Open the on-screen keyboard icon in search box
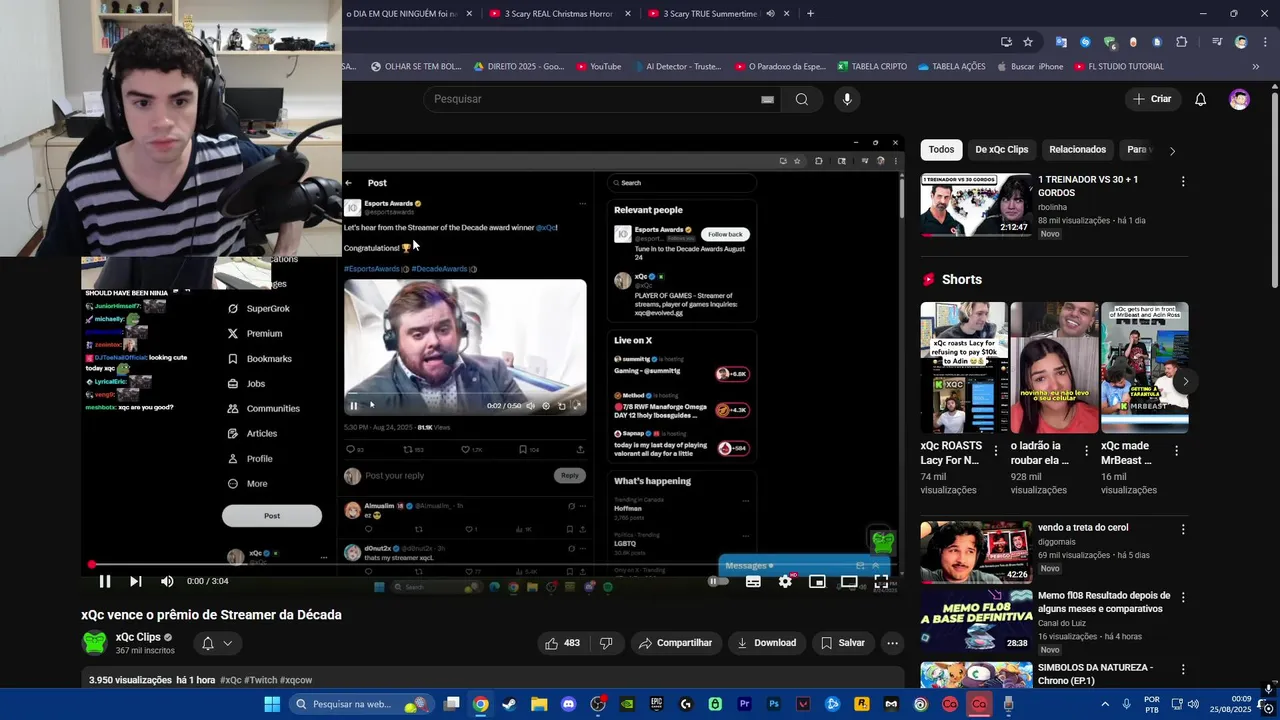The image size is (1280, 720). pyautogui.click(x=767, y=99)
